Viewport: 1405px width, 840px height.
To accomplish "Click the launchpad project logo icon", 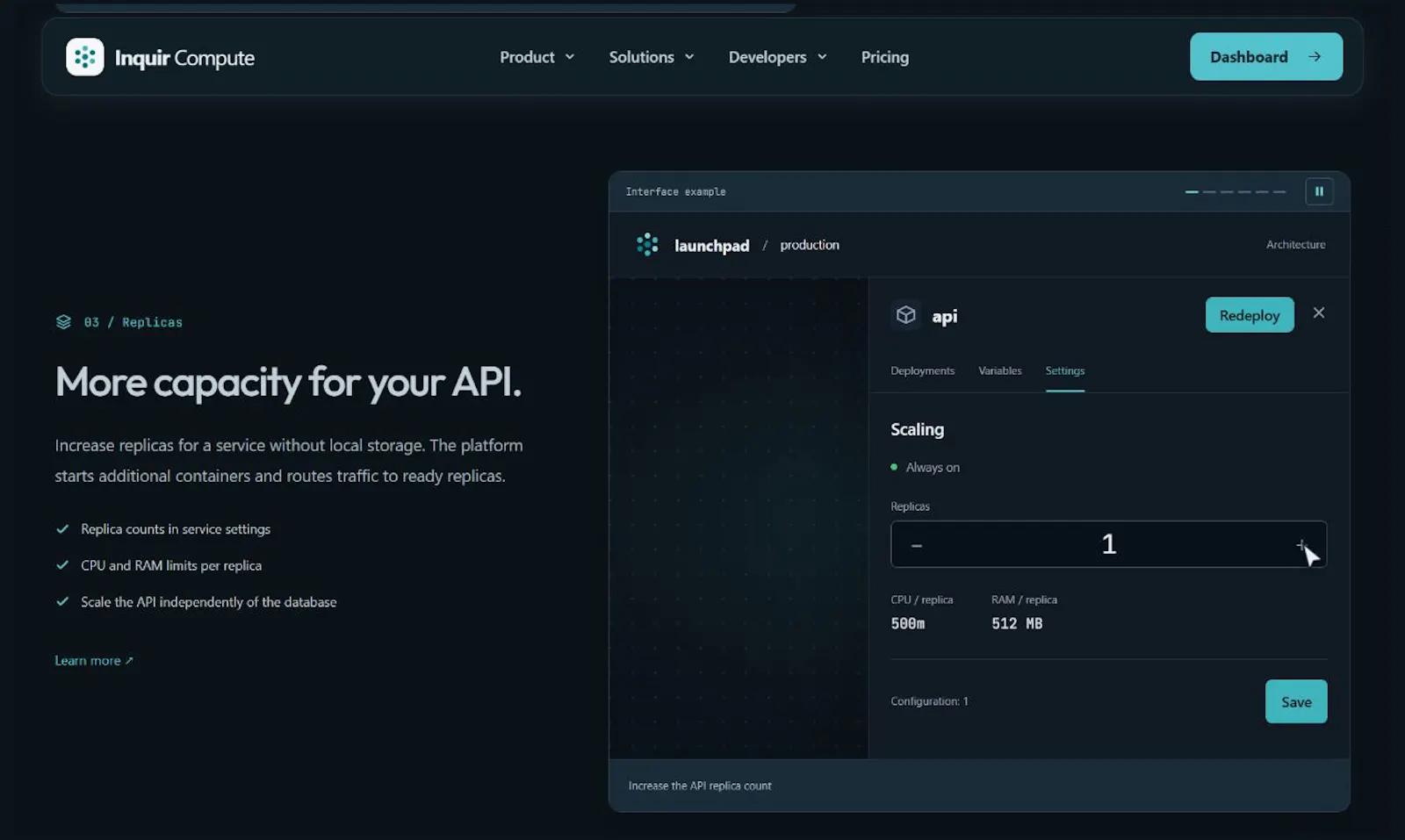I will 647,245.
